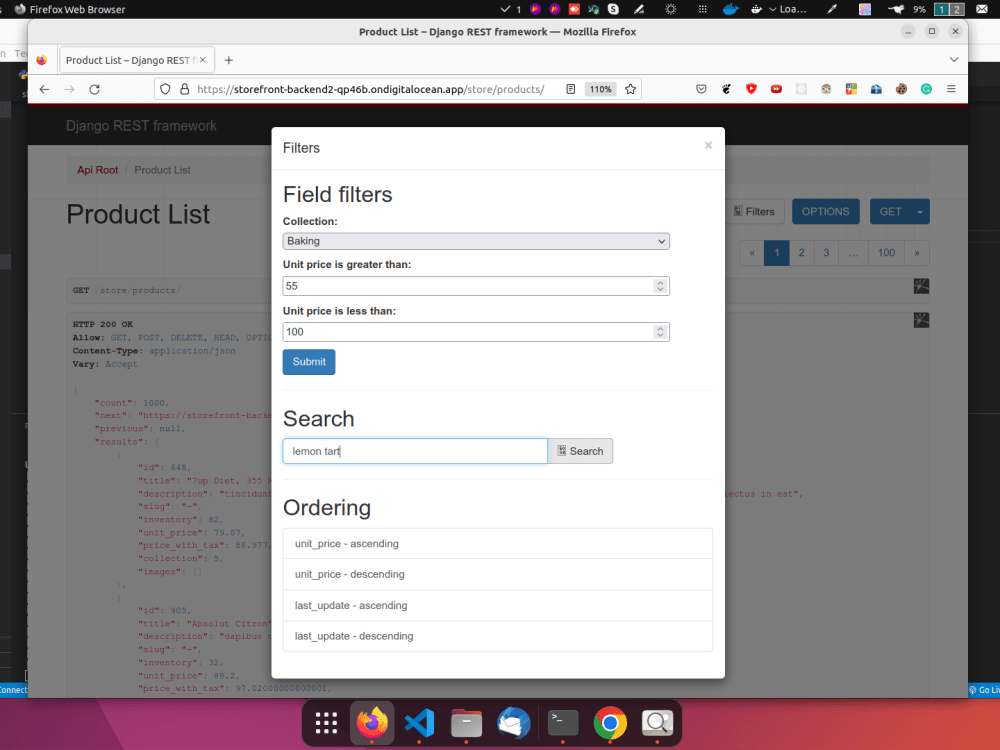Click the color picker eyedropper in top panel

coord(832,9)
